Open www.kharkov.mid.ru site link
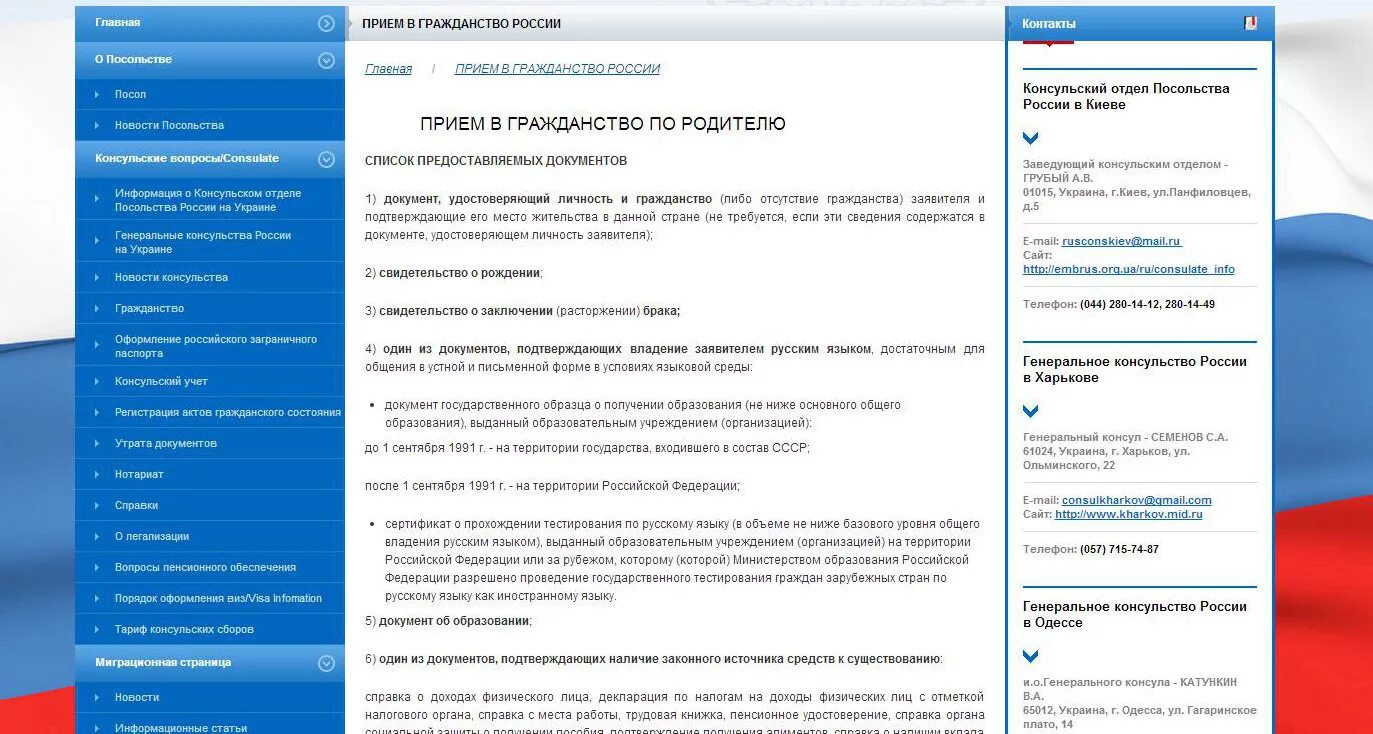 (1129, 514)
